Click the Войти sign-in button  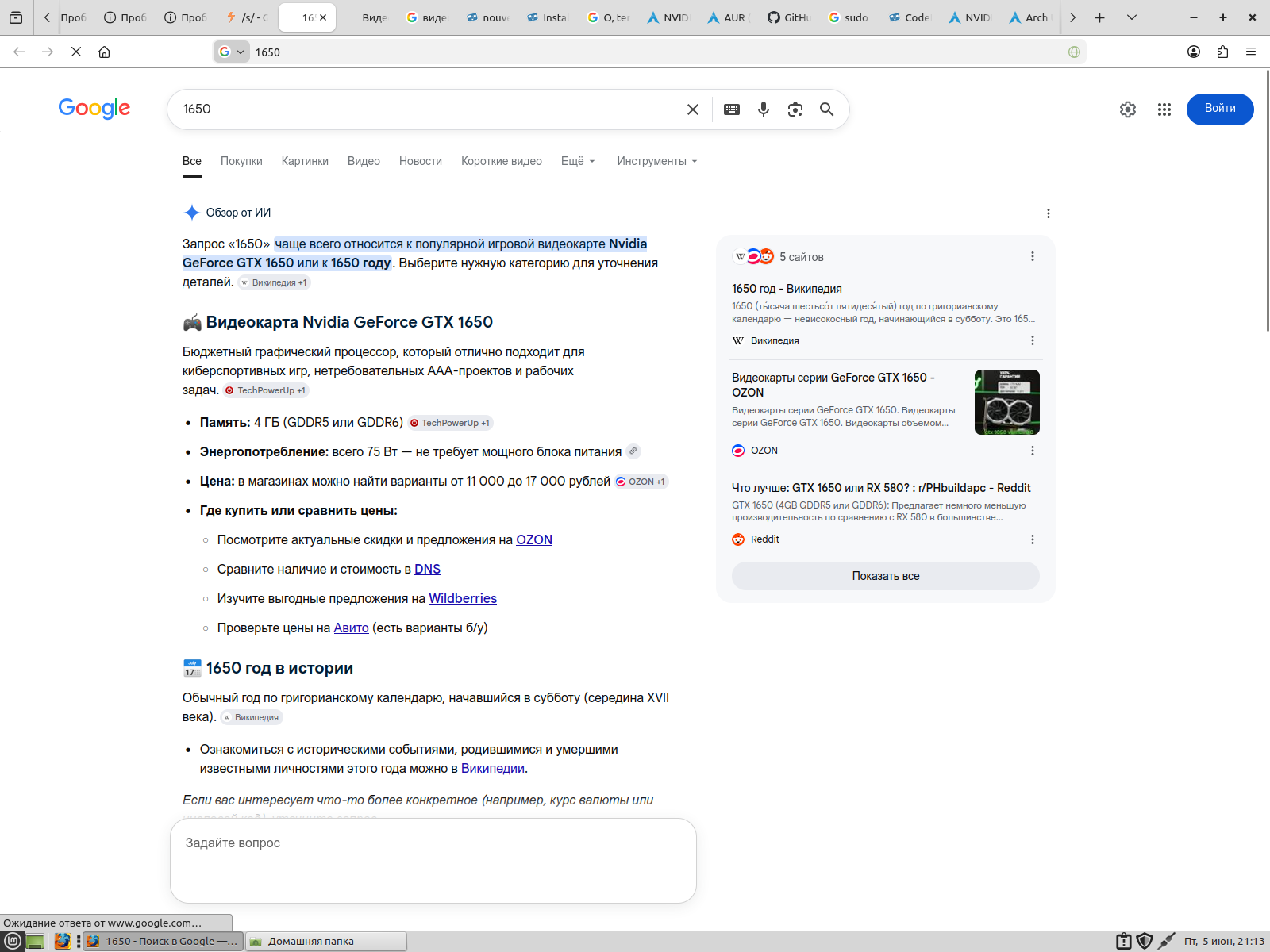(x=1220, y=109)
